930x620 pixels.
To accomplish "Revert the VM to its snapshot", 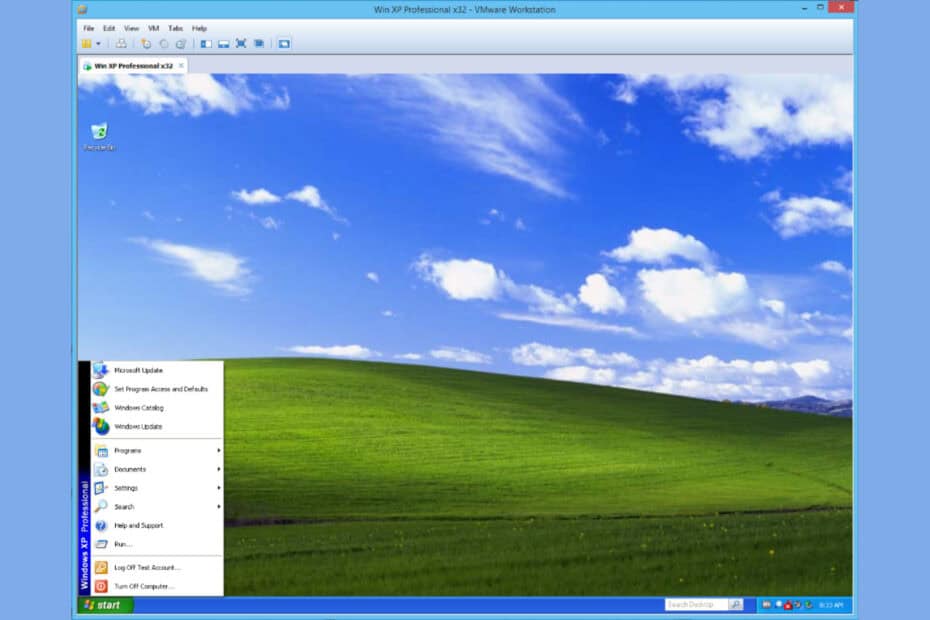I will (x=164, y=43).
